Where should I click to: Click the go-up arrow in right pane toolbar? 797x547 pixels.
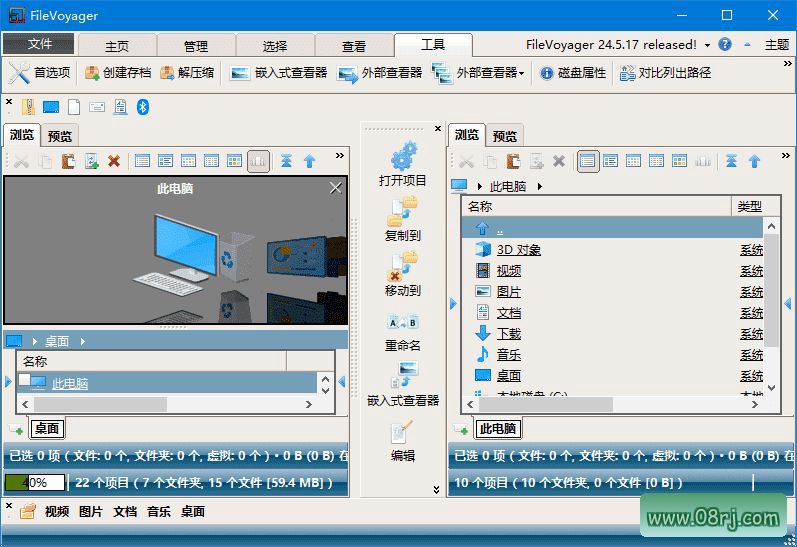[x=755, y=161]
